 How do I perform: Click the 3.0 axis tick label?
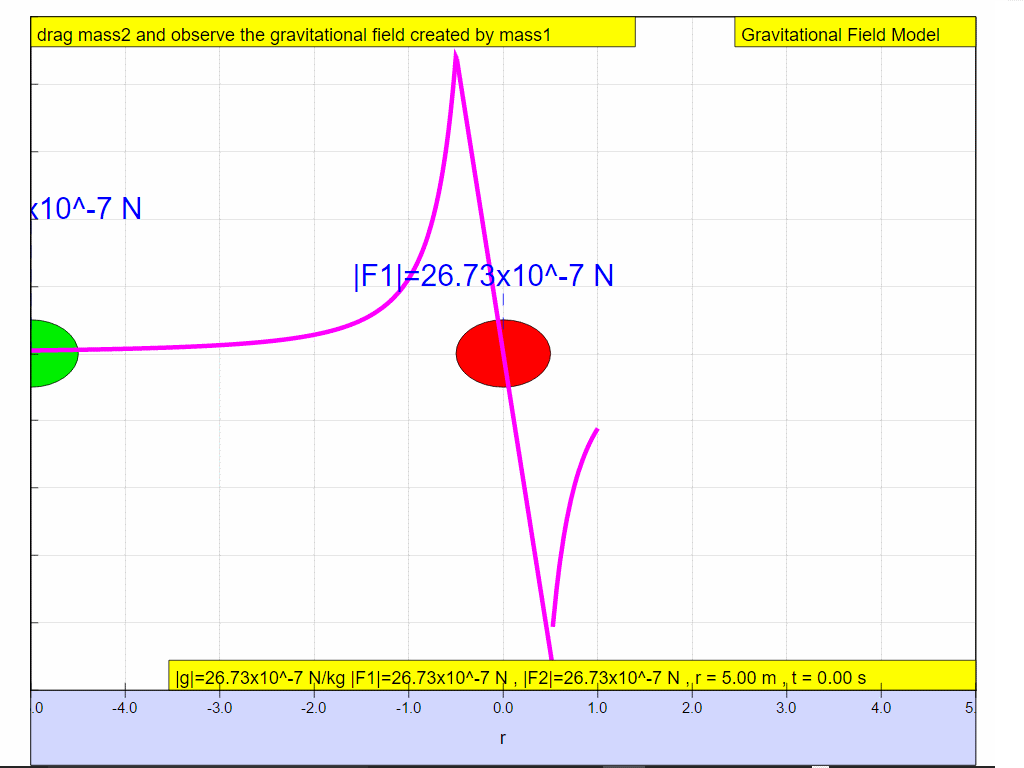[x=786, y=708]
